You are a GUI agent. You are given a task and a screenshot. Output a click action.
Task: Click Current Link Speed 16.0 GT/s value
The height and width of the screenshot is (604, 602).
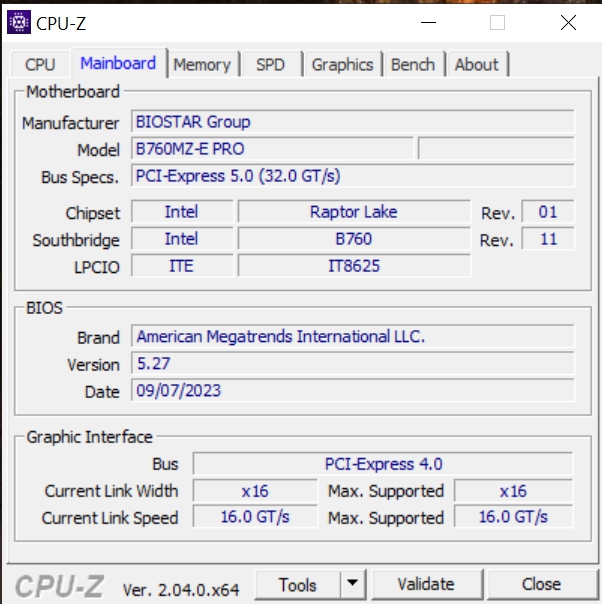(x=255, y=517)
